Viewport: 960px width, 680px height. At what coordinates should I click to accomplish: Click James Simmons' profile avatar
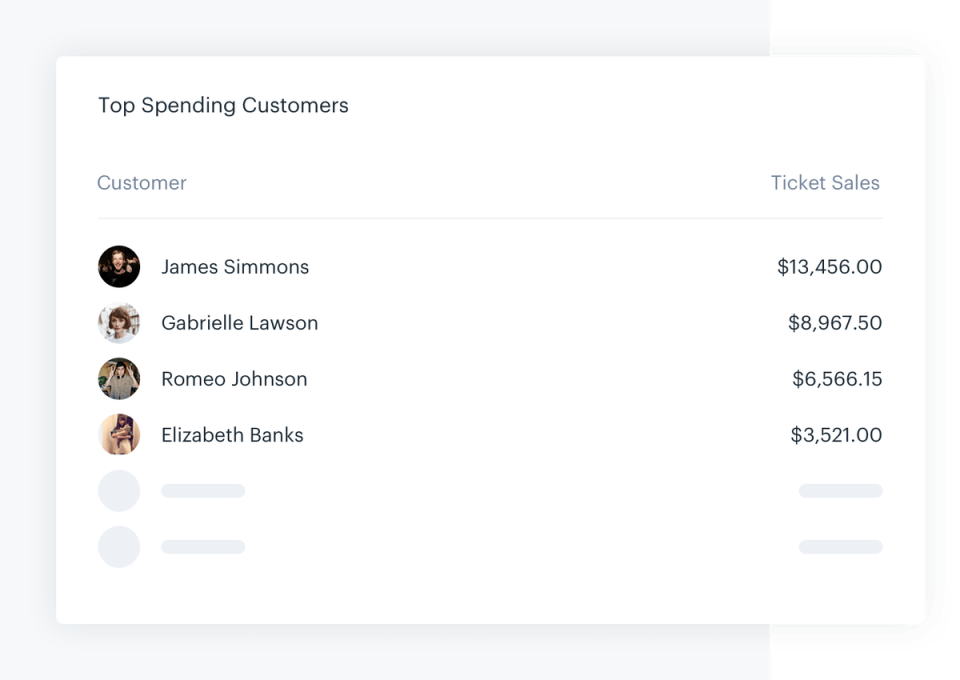pyautogui.click(x=119, y=267)
